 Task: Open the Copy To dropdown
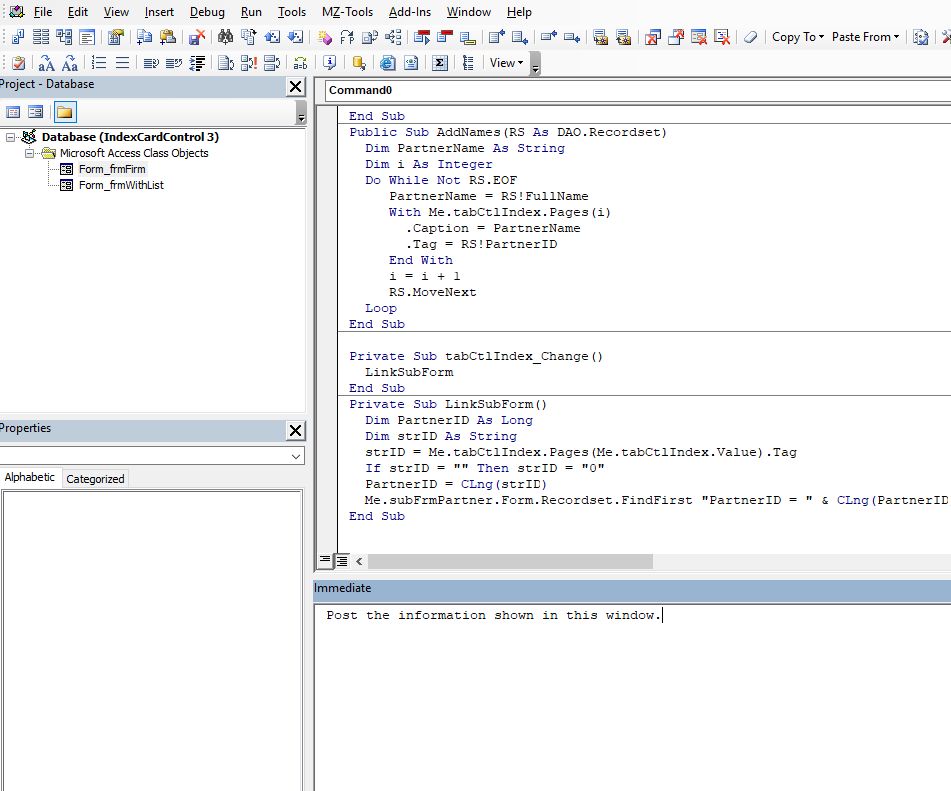coord(798,37)
